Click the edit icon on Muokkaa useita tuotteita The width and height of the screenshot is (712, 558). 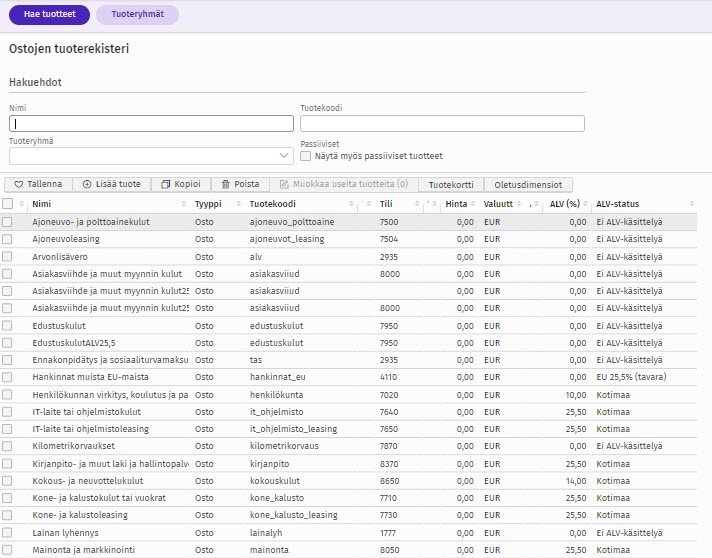(x=284, y=184)
